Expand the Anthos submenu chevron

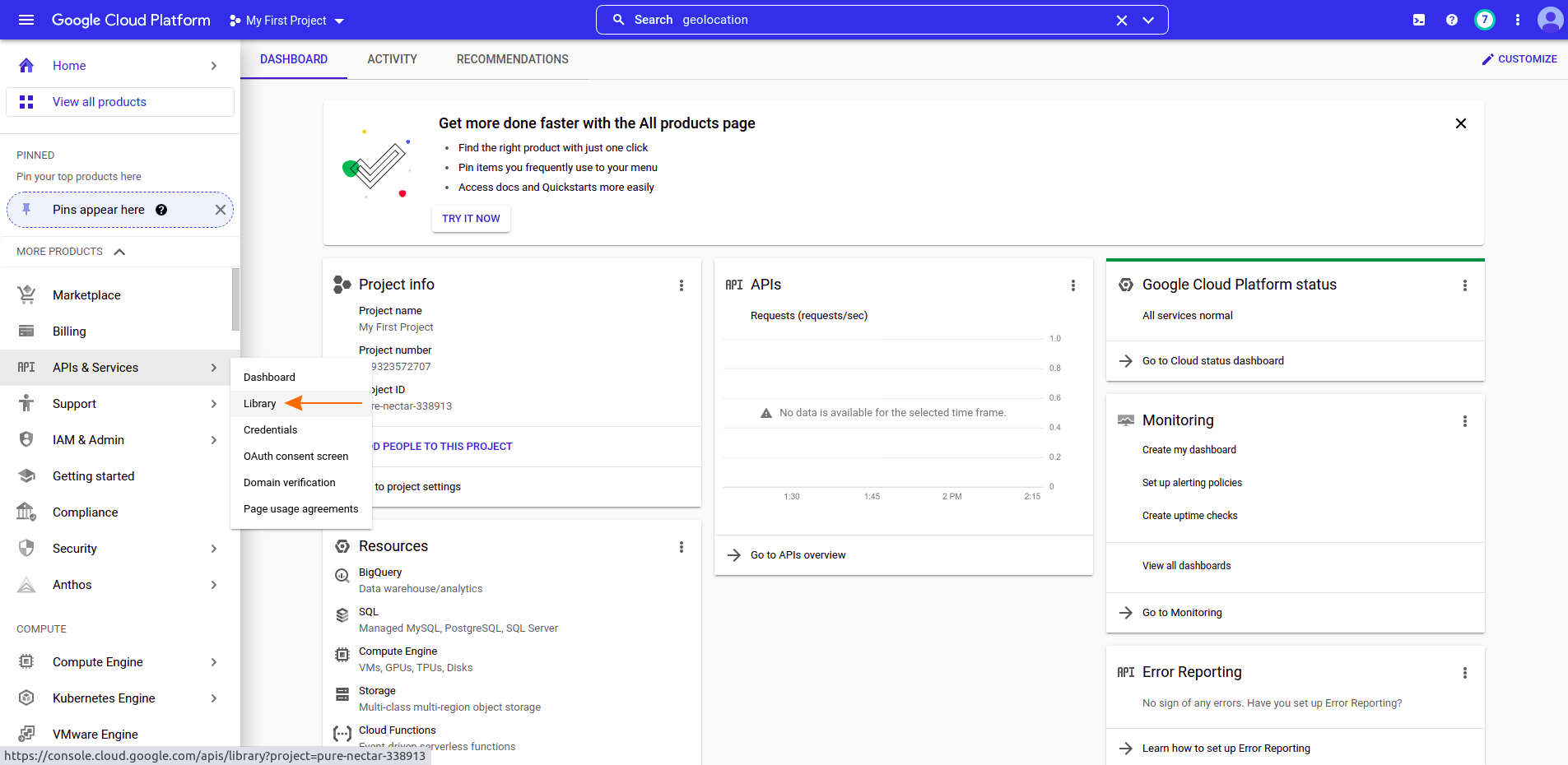[214, 585]
